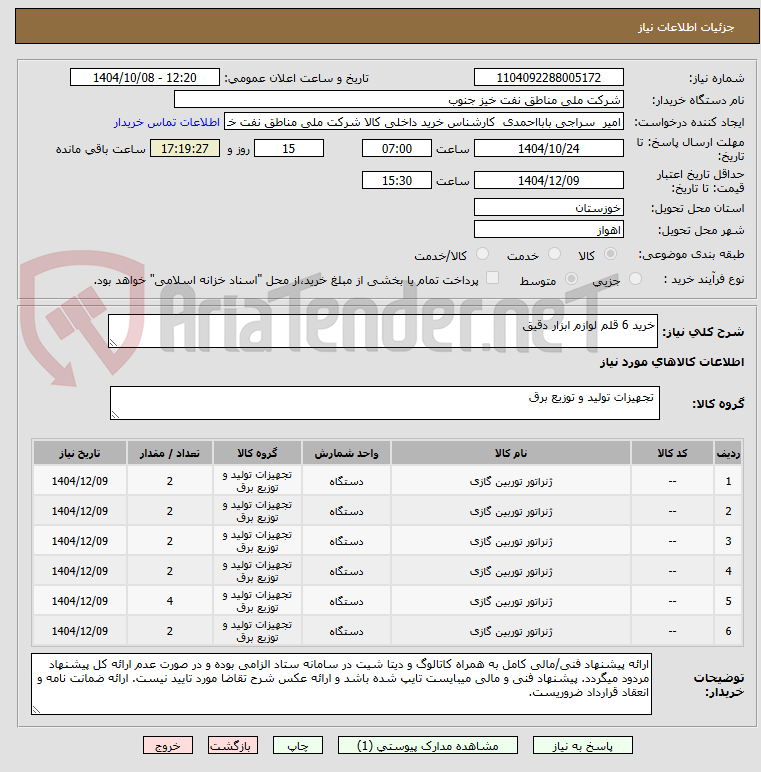The height and width of the screenshot is (772, 761).
Task: Open the اطلاعات تماس خریدار link
Action: pos(167,122)
